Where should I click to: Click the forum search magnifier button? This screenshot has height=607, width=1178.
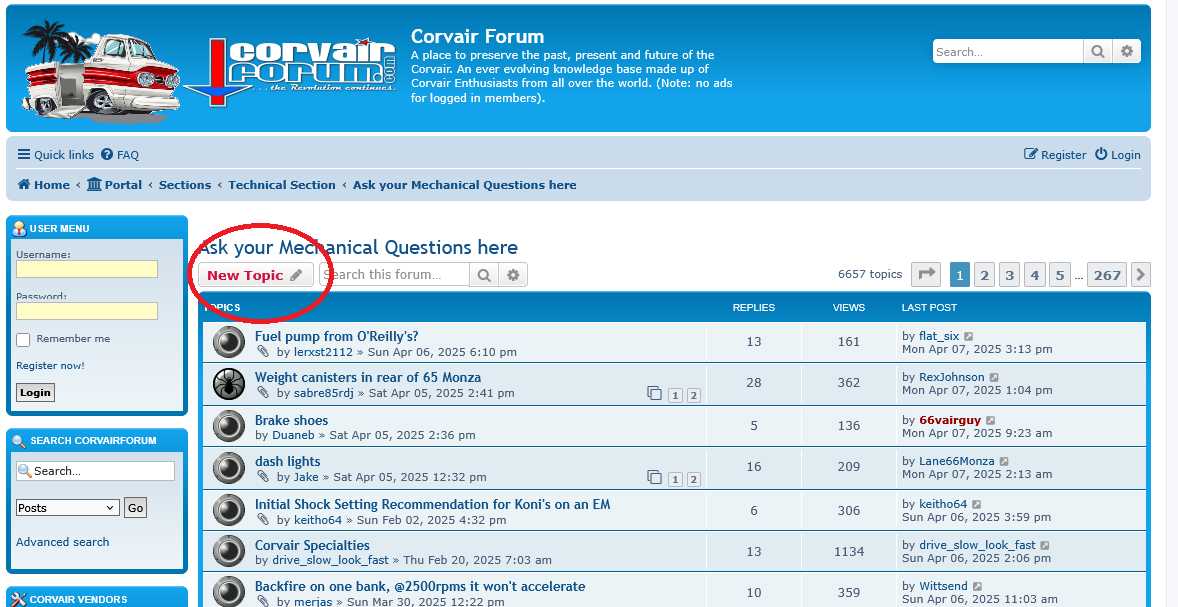[x=484, y=275]
